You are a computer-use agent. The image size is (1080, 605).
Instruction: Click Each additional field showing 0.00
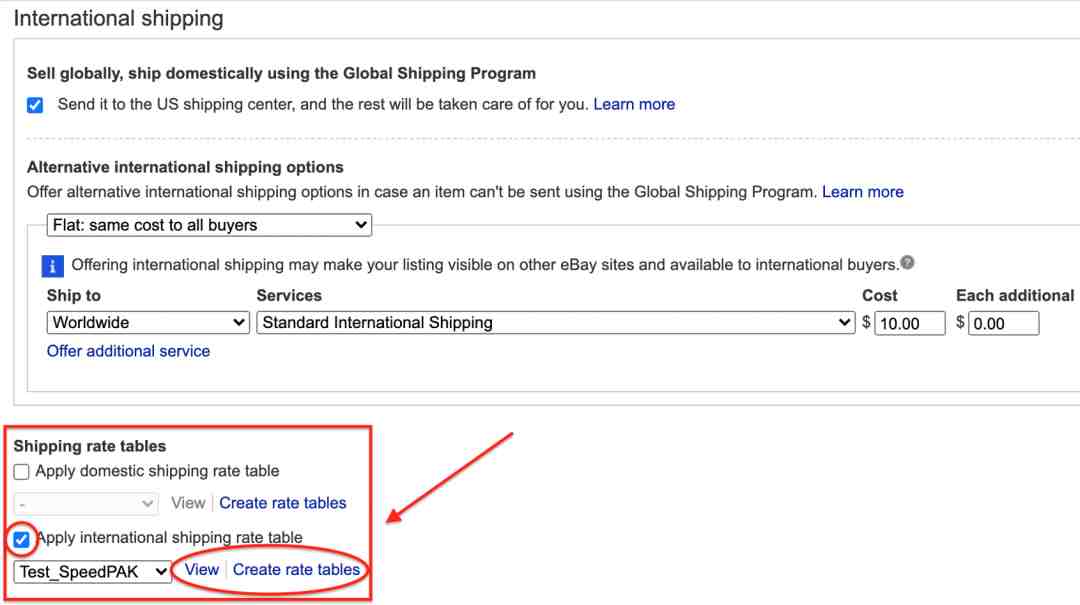(x=1004, y=323)
